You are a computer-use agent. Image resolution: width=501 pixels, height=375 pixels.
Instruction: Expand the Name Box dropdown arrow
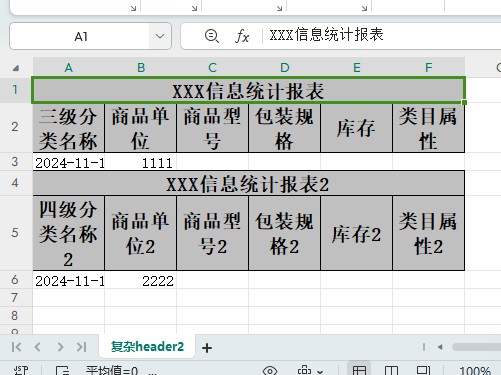click(160, 36)
